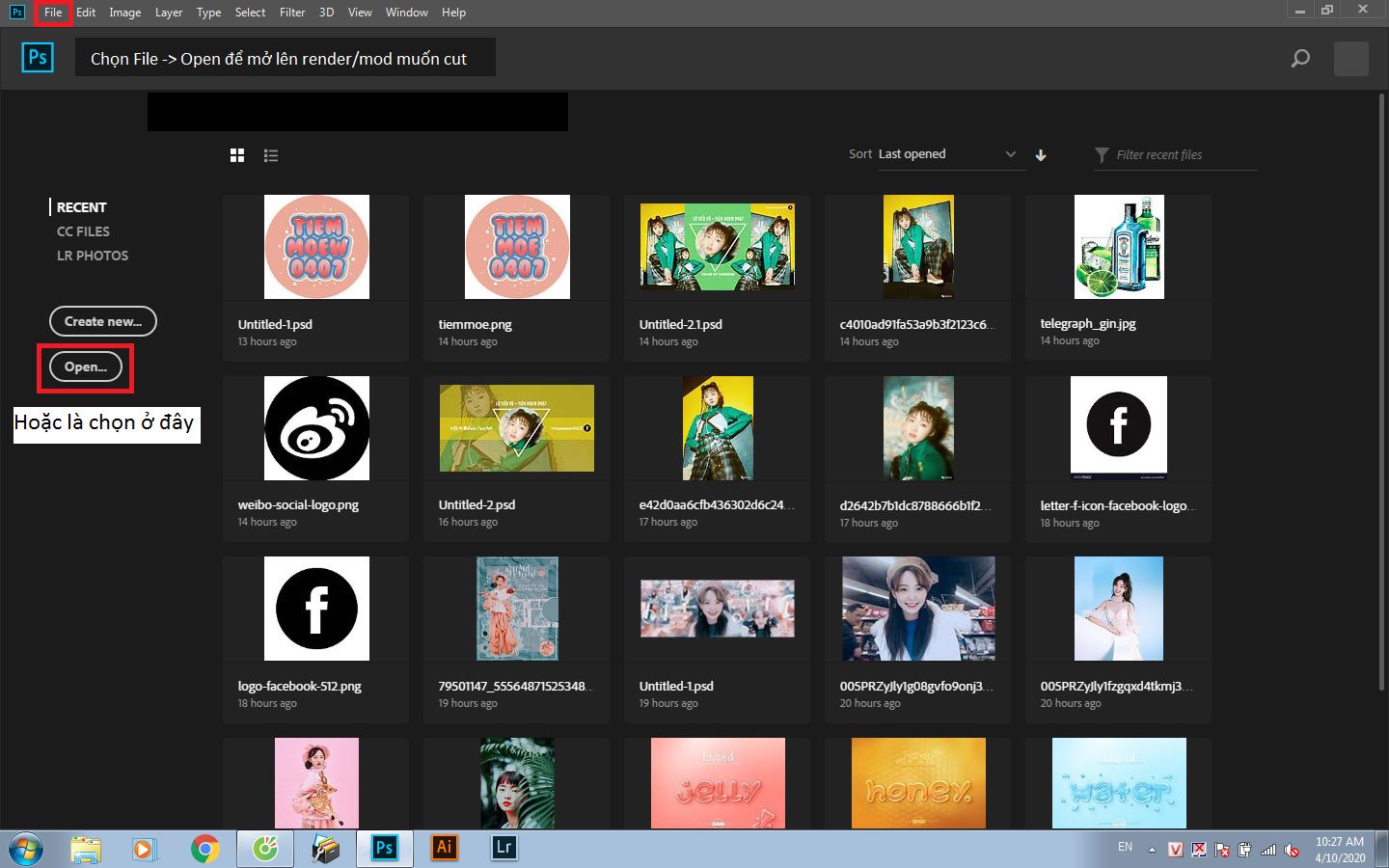
Task: Open Google Chrome from the taskbar
Action: tap(204, 849)
